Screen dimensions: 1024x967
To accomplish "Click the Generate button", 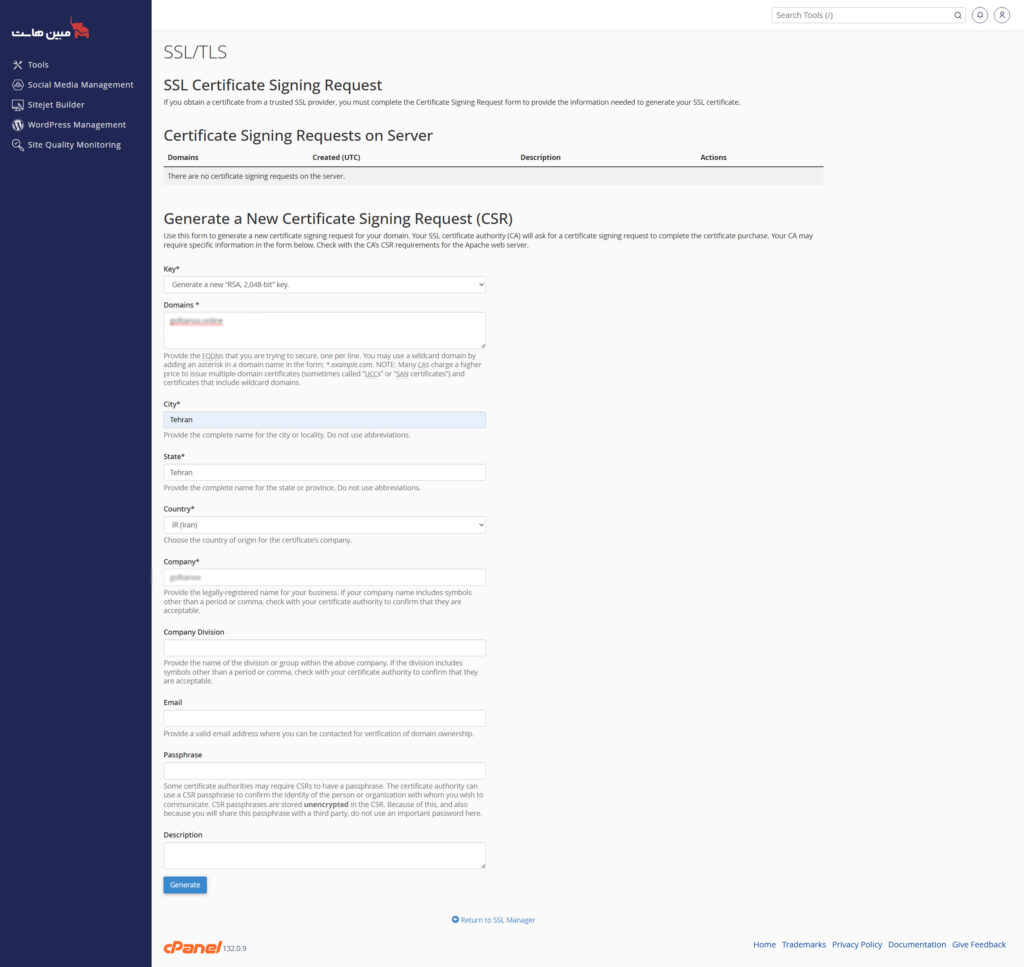I will [x=185, y=885].
